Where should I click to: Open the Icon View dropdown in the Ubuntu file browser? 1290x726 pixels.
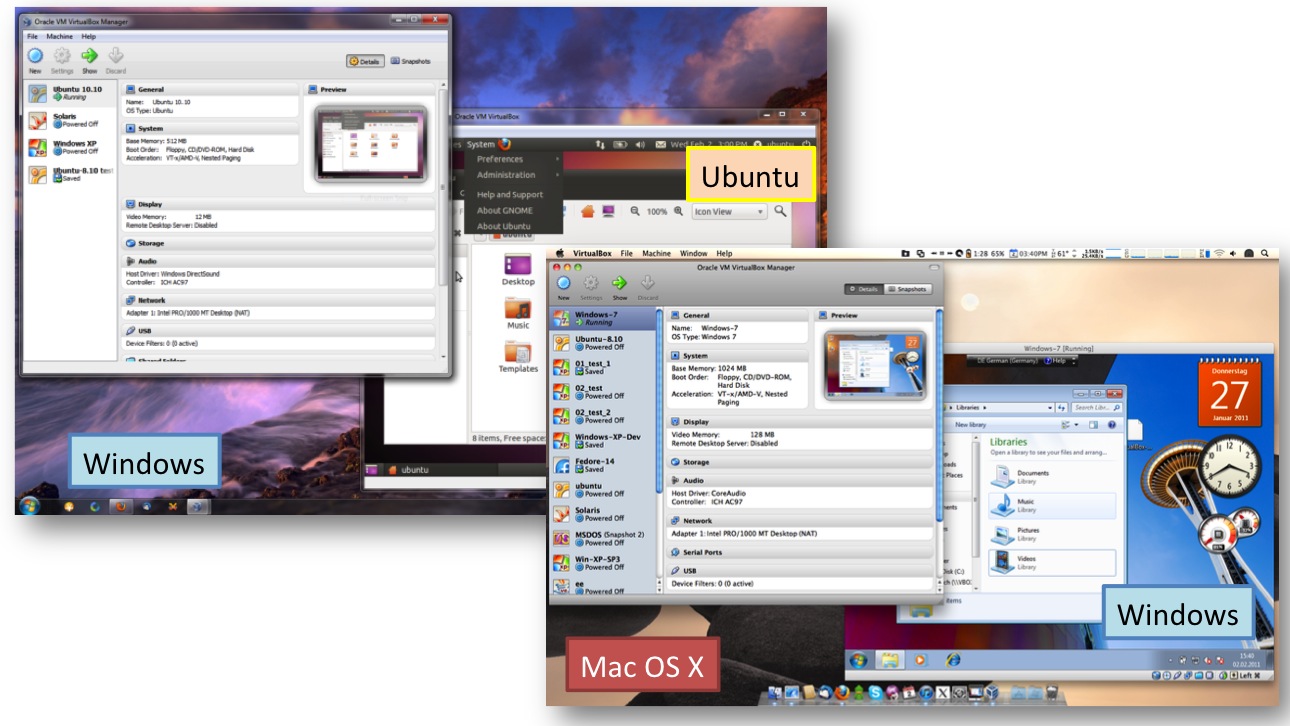(729, 212)
